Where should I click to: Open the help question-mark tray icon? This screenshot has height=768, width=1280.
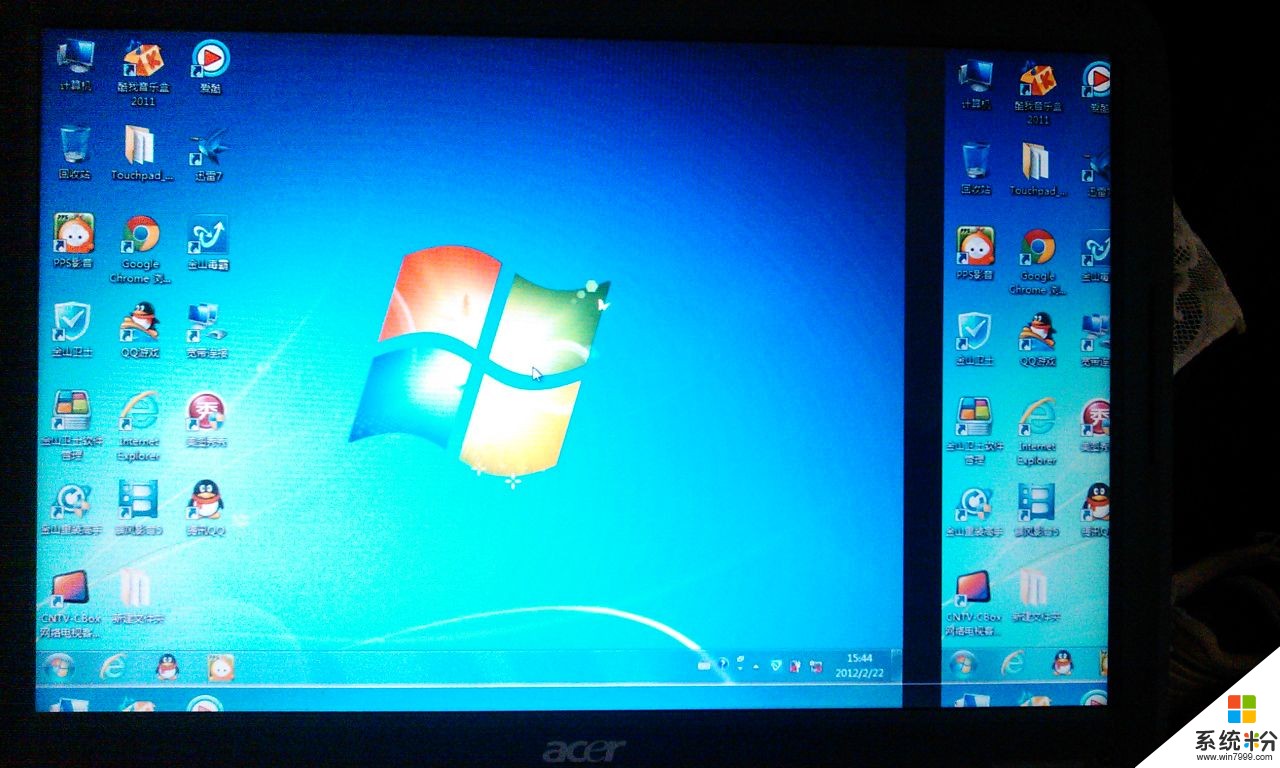click(x=722, y=664)
